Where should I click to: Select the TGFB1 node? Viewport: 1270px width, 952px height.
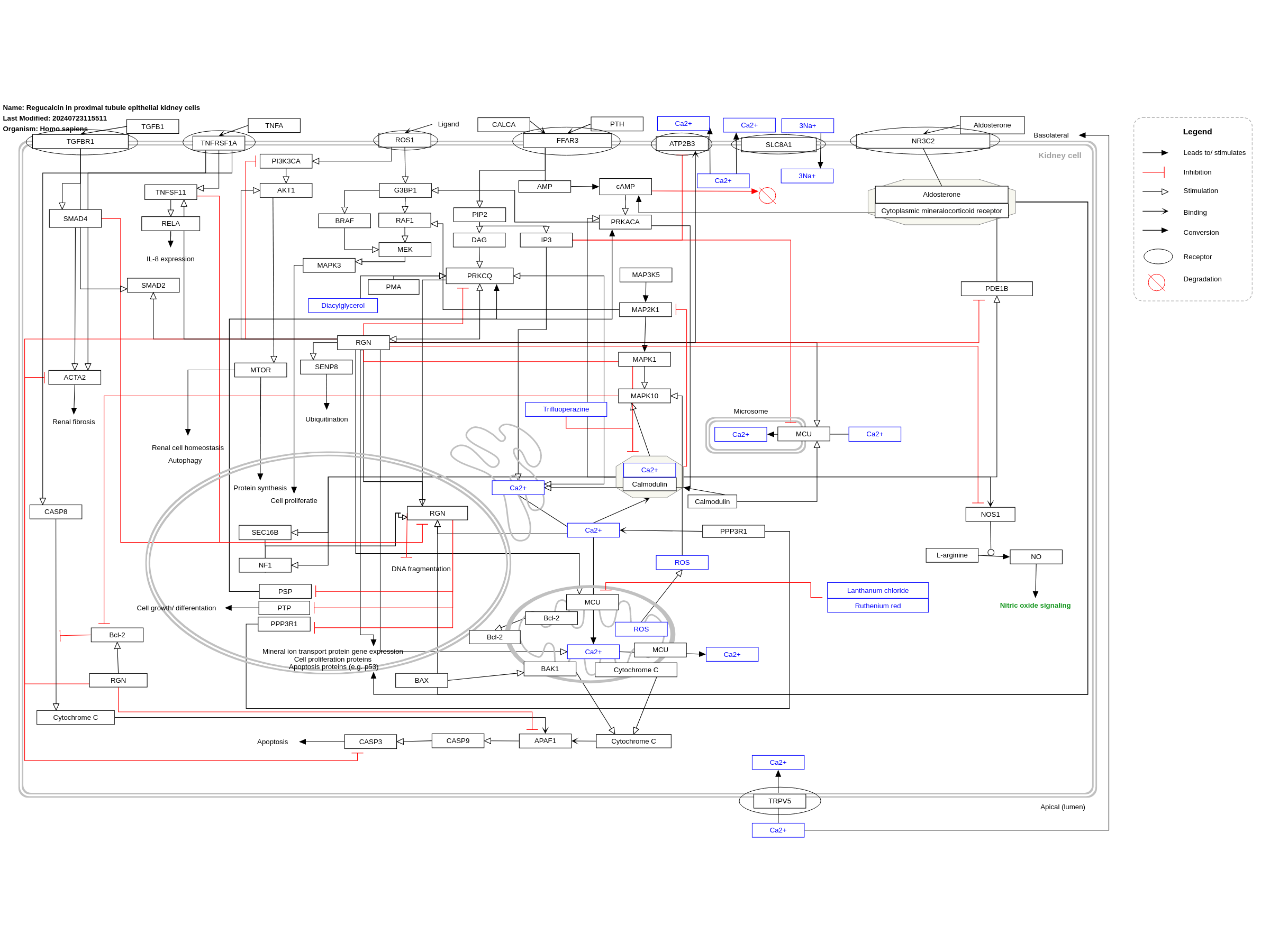[153, 127]
